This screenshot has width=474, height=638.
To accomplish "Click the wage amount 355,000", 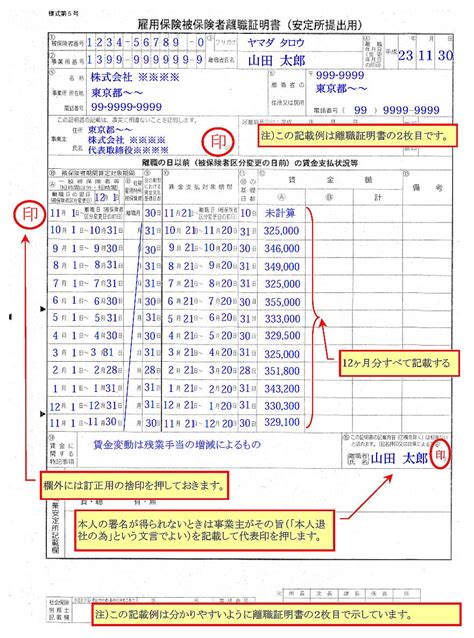I will 282,302.
